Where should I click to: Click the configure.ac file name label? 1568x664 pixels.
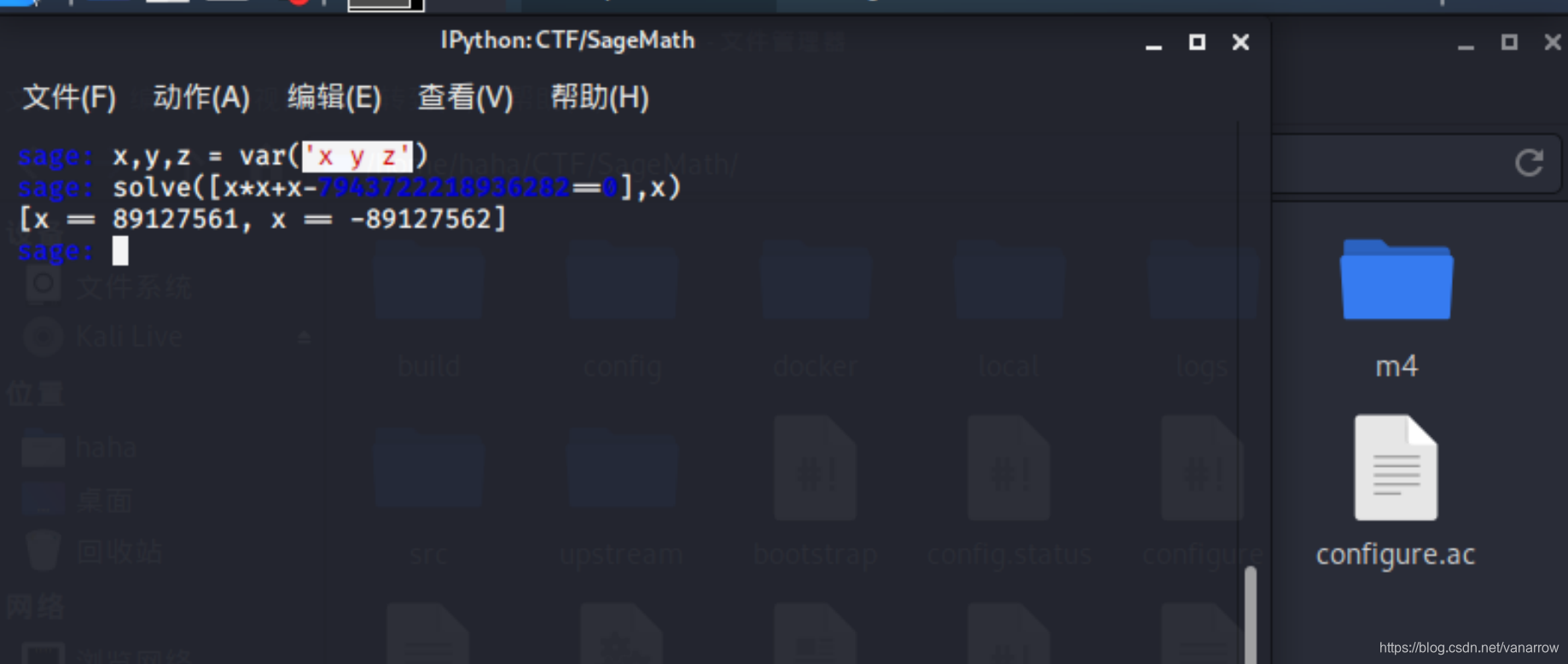tap(1396, 555)
